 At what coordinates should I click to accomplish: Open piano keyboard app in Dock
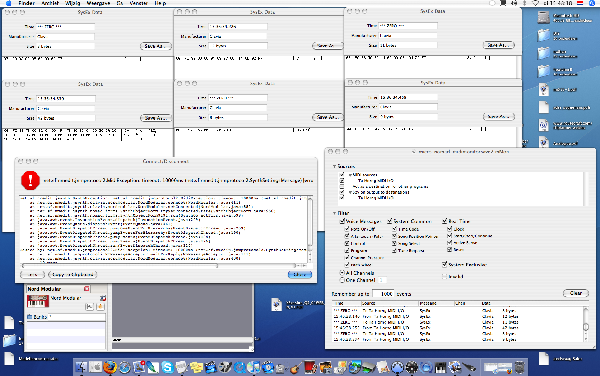[440, 367]
